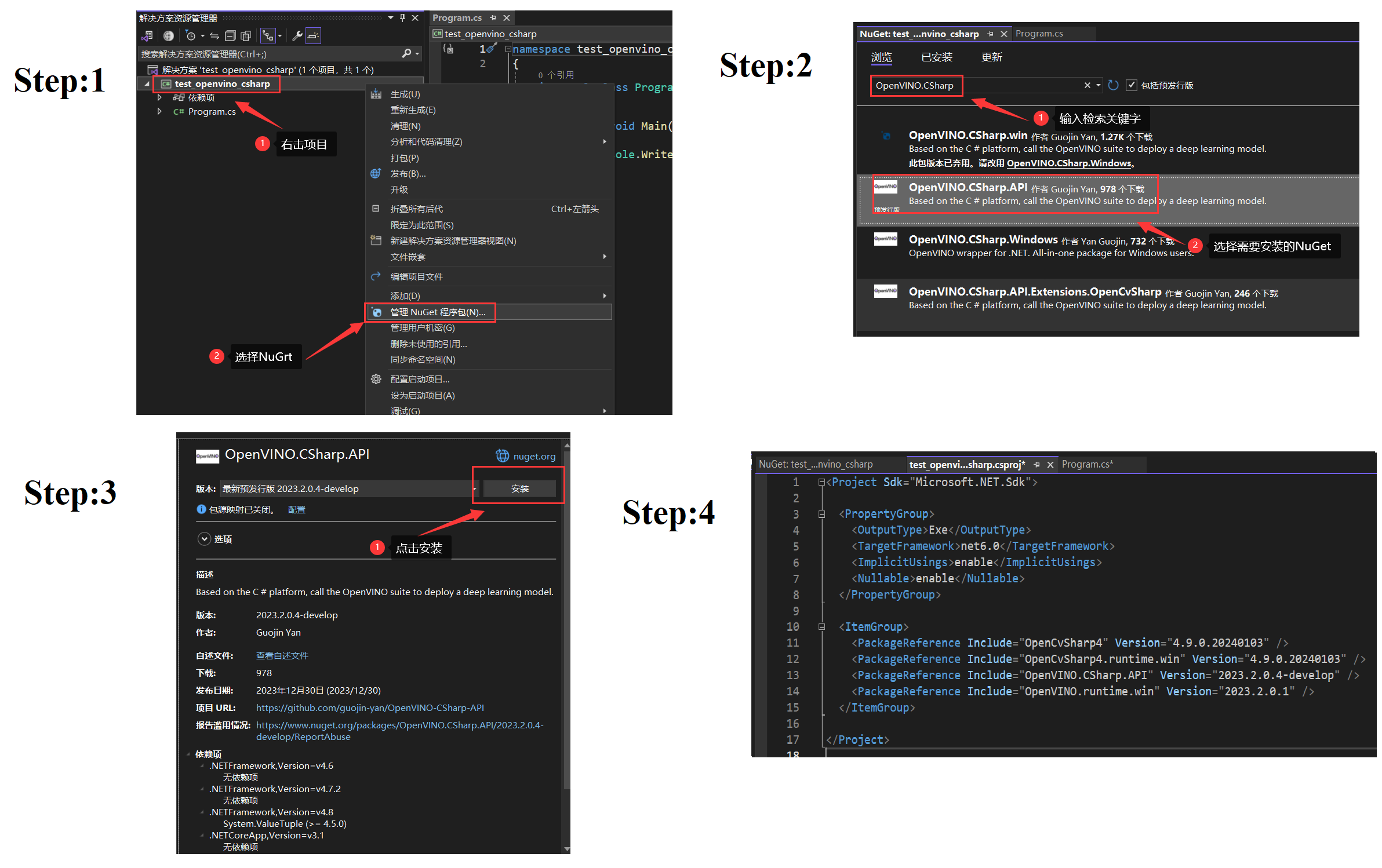
Task: Click the Show All Files icon
Action: pyautogui.click(x=246, y=36)
